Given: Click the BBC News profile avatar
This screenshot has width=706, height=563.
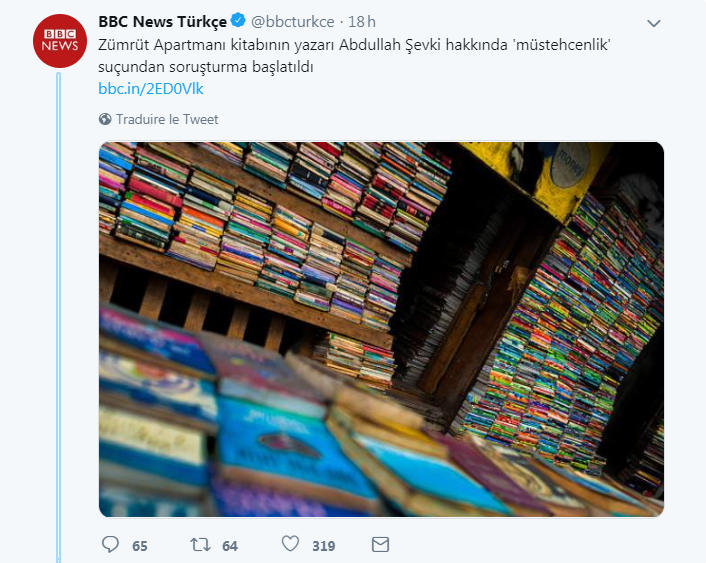Looking at the screenshot, I should coord(60,41).
